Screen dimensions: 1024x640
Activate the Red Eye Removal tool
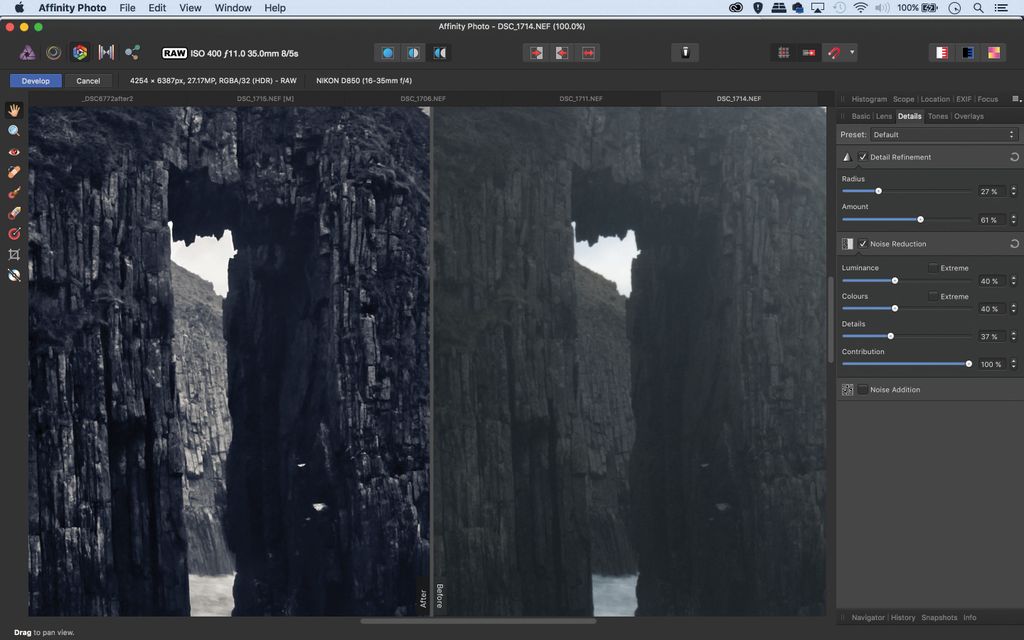[x=14, y=151]
